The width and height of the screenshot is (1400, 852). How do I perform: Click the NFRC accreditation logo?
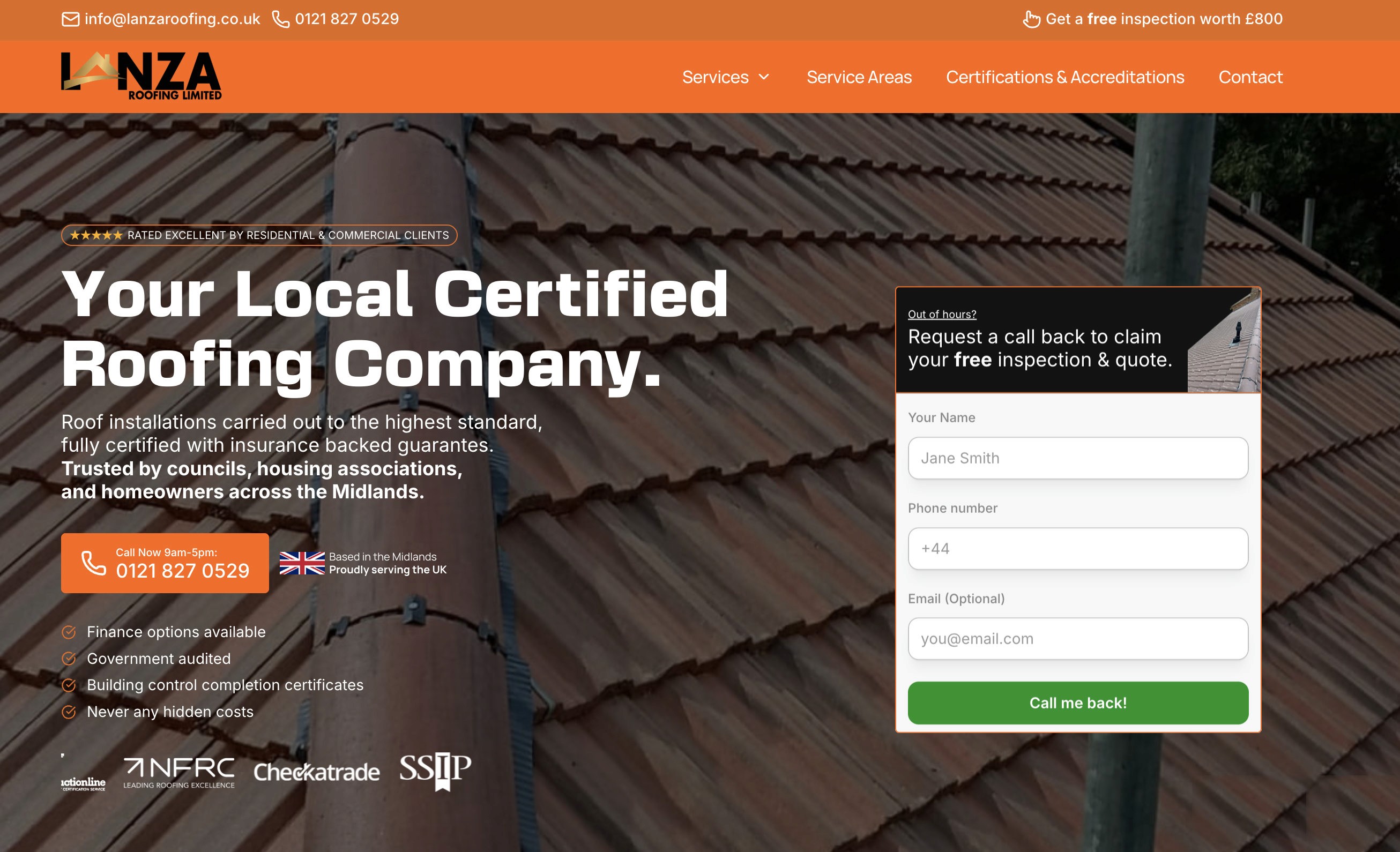pyautogui.click(x=178, y=773)
